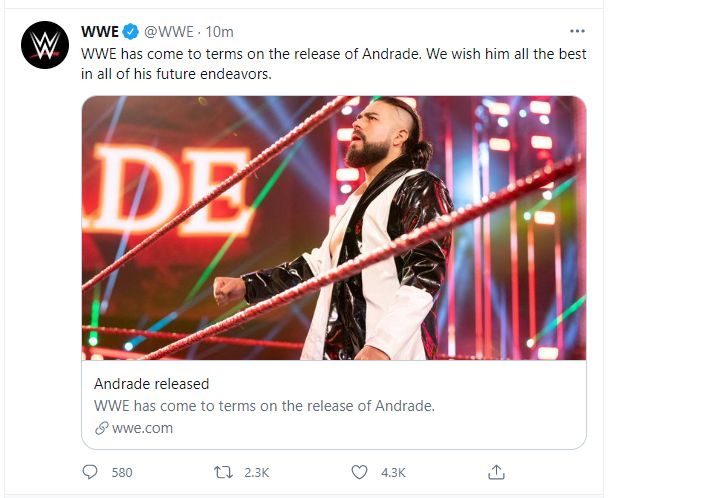Like the WWE tweet with the heart
The image size is (717, 498).
(x=361, y=471)
